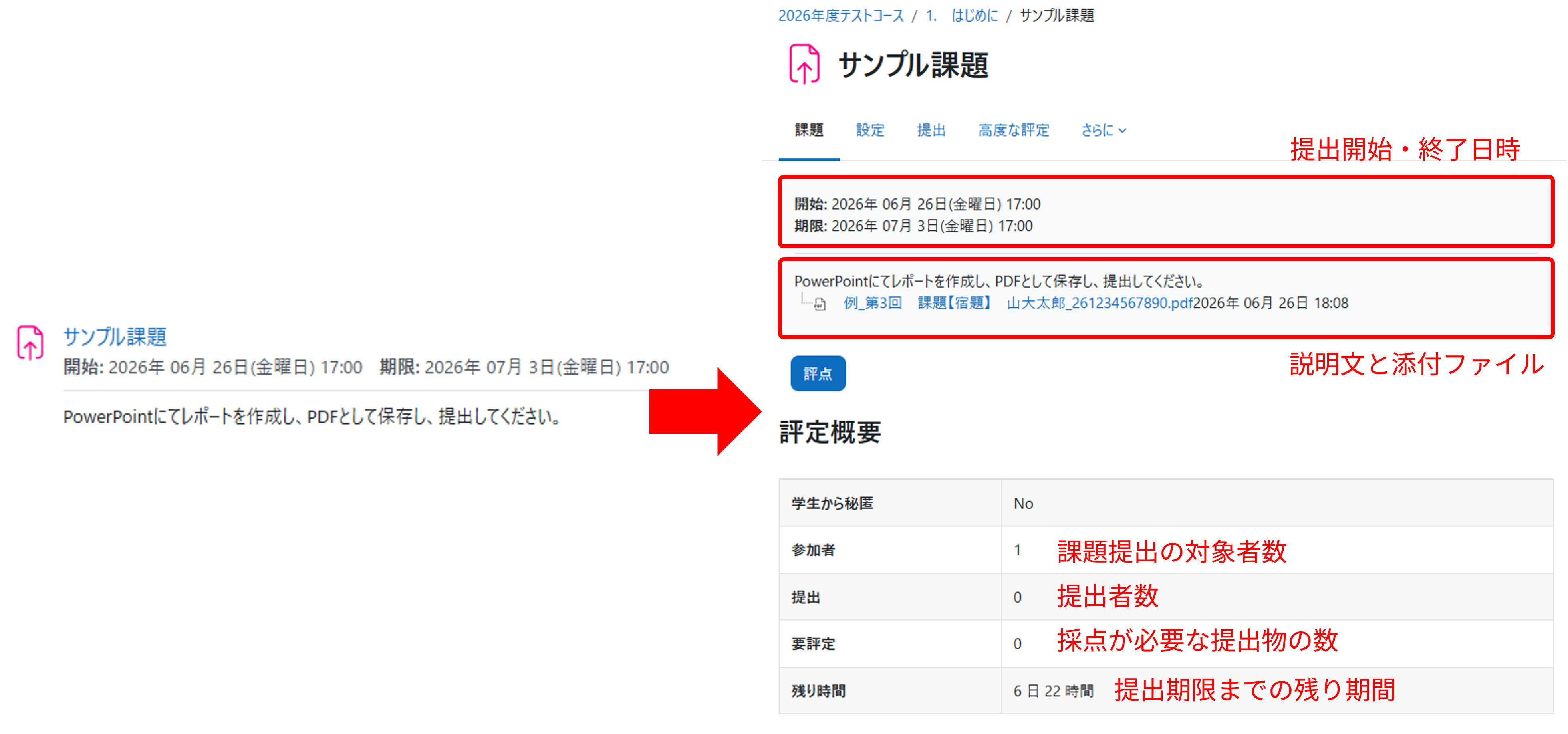Switch to the 提出 tab
1568x734 pixels.
point(931,130)
